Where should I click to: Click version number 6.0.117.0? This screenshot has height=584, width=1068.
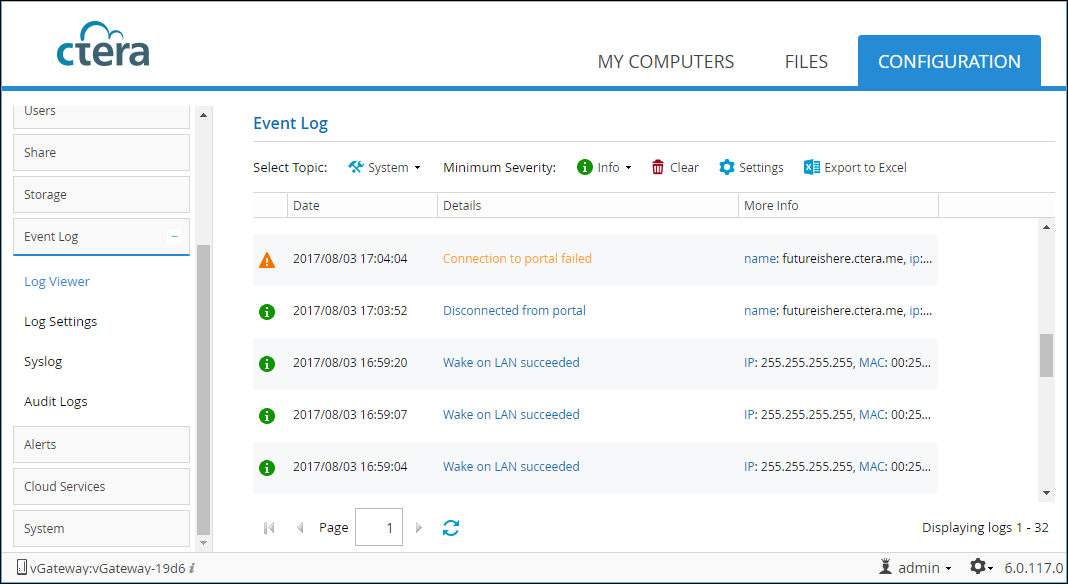click(1033, 568)
